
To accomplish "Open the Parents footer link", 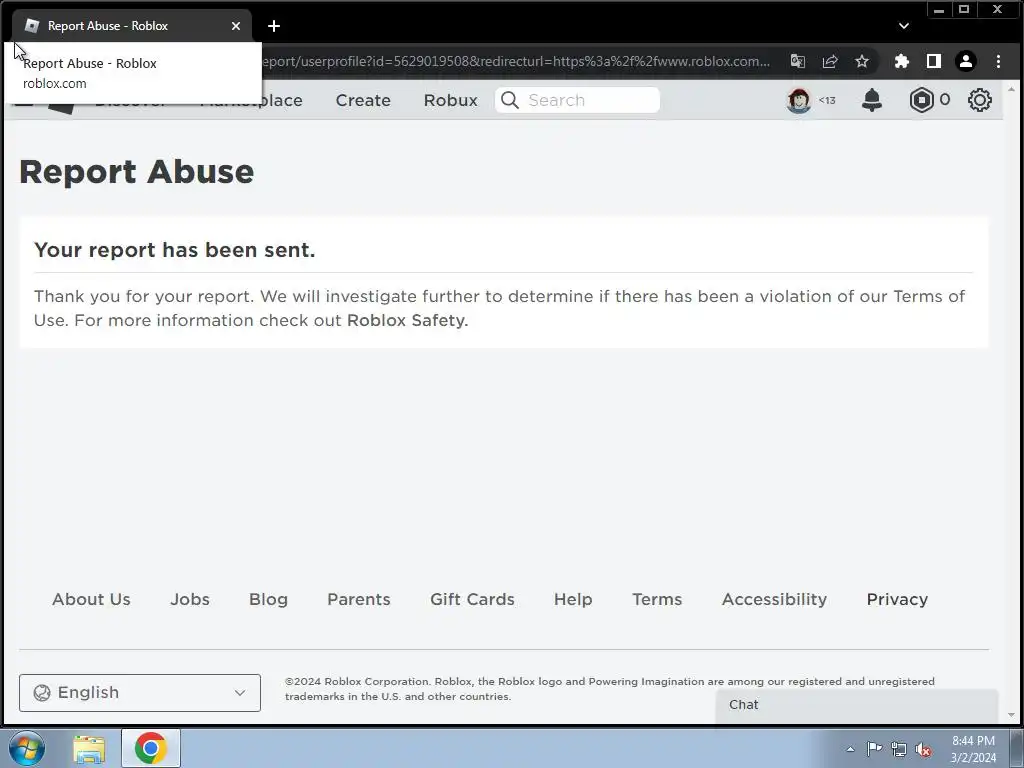I will 359,600.
